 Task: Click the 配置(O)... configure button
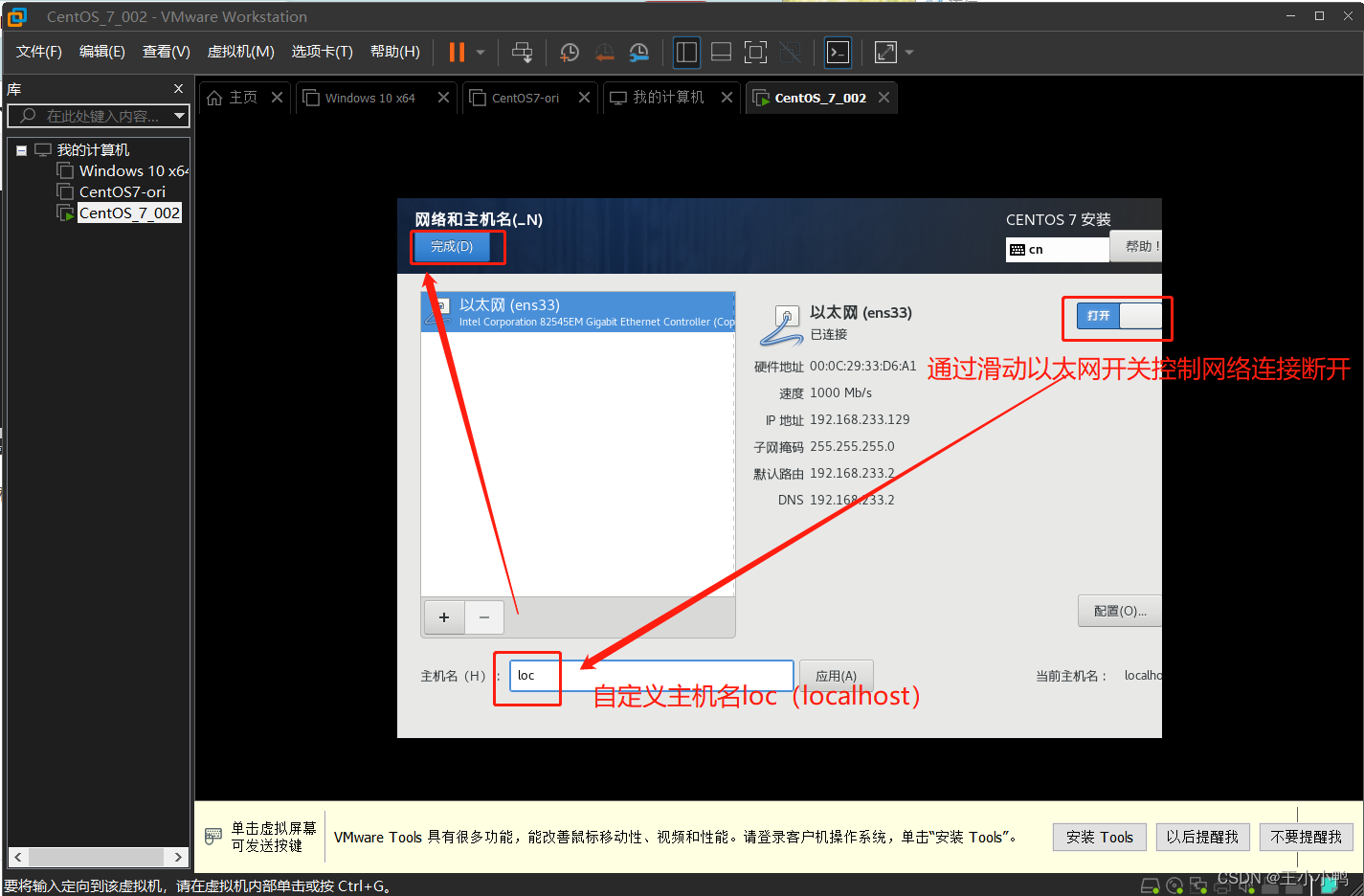click(x=1120, y=611)
